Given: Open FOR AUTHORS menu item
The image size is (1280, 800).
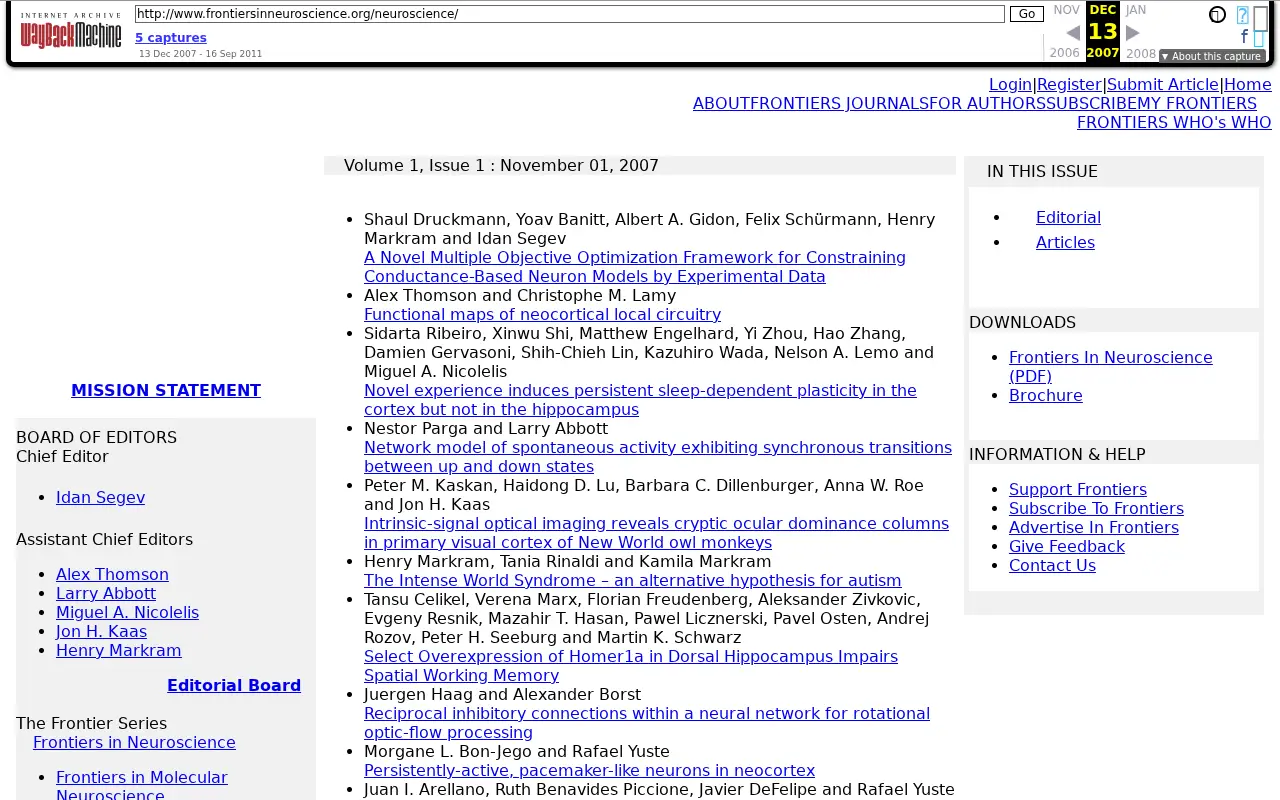Looking at the screenshot, I should pyautogui.click(x=987, y=104).
